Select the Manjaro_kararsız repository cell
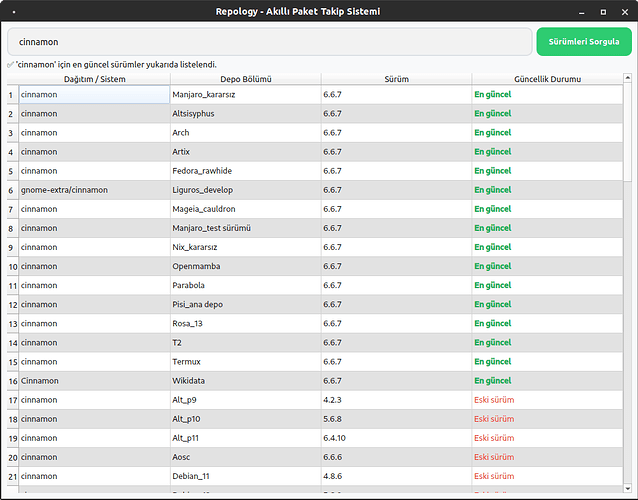This screenshot has width=638, height=500. (x=245, y=95)
